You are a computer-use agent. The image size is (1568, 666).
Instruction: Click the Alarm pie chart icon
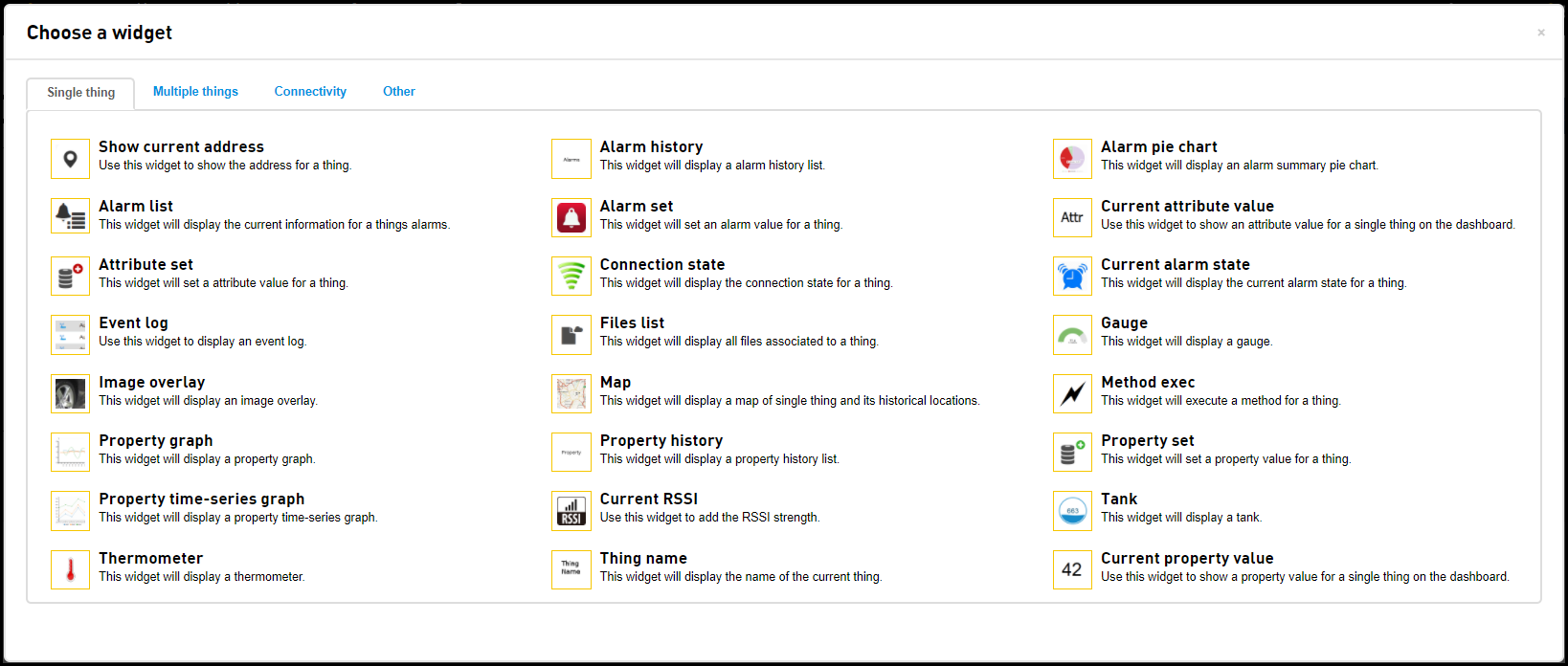(x=1072, y=159)
